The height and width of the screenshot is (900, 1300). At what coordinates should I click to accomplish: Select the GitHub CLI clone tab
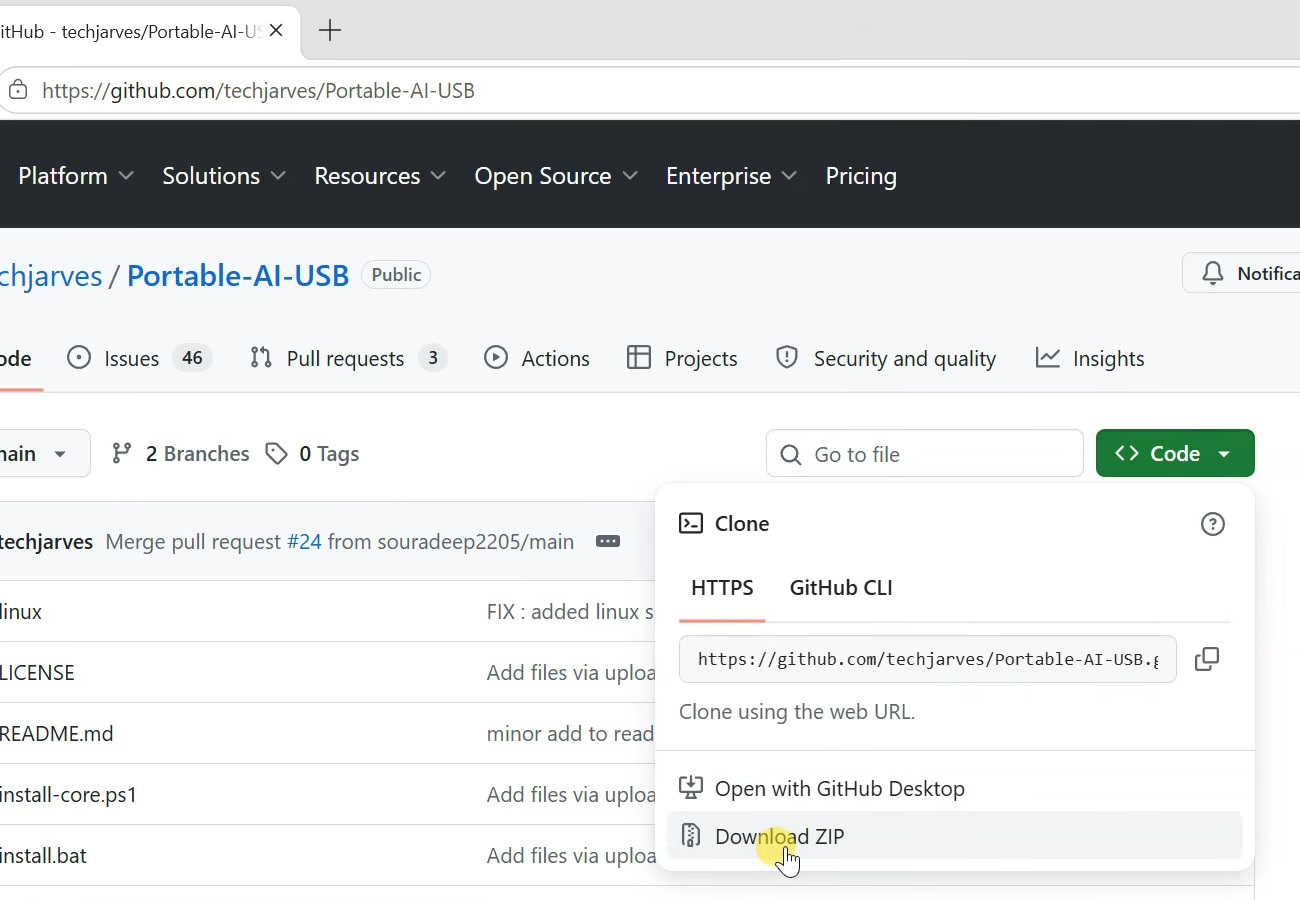click(841, 588)
